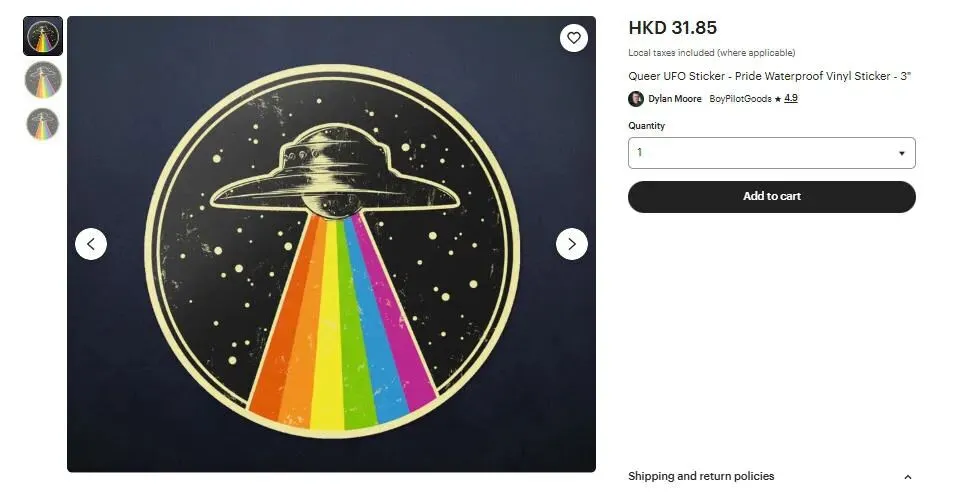Open the 4.9 rating reviews link
Viewport: 978px width, 495px height.
pyautogui.click(x=791, y=98)
